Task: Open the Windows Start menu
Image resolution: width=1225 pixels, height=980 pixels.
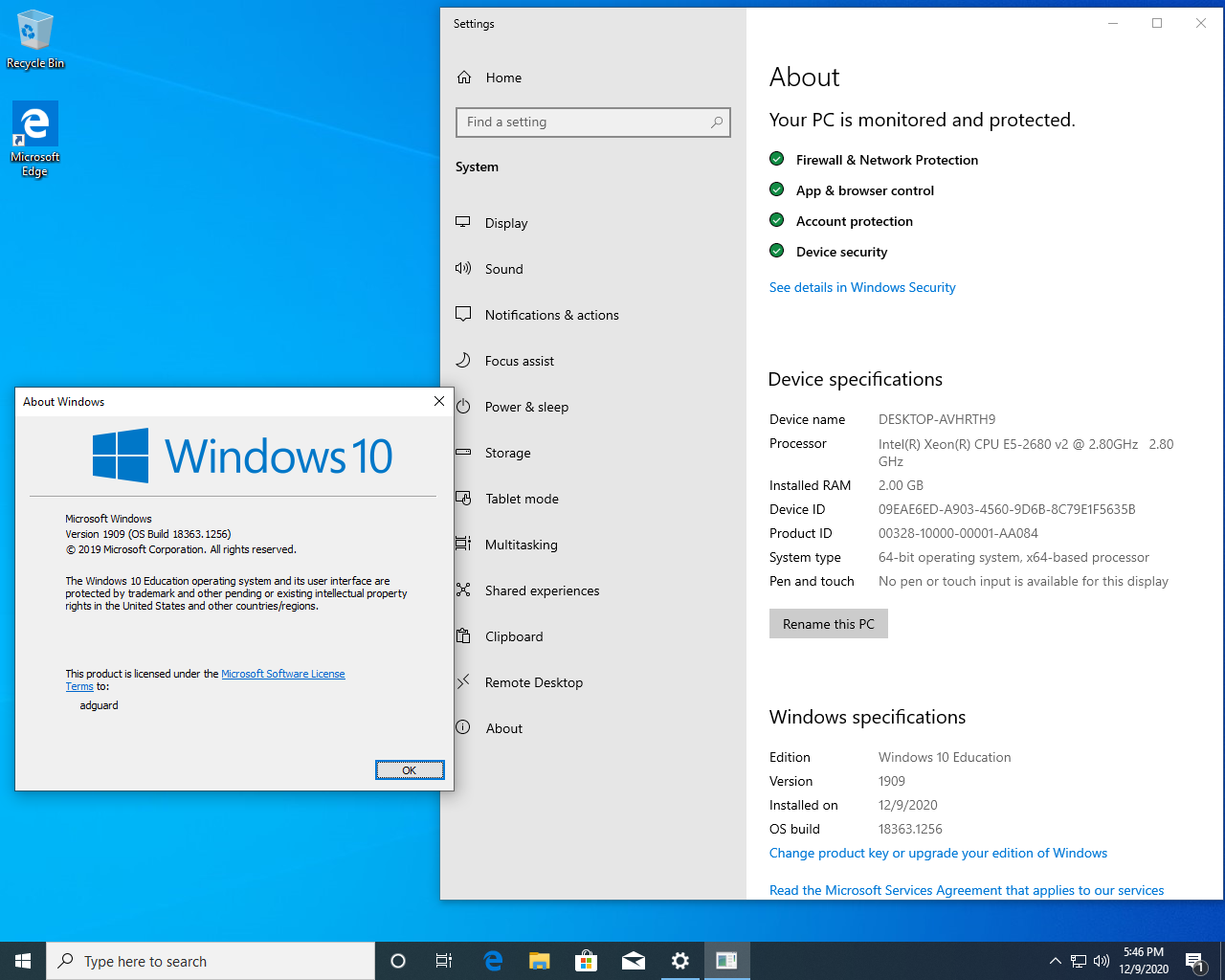Action: click(x=23, y=961)
